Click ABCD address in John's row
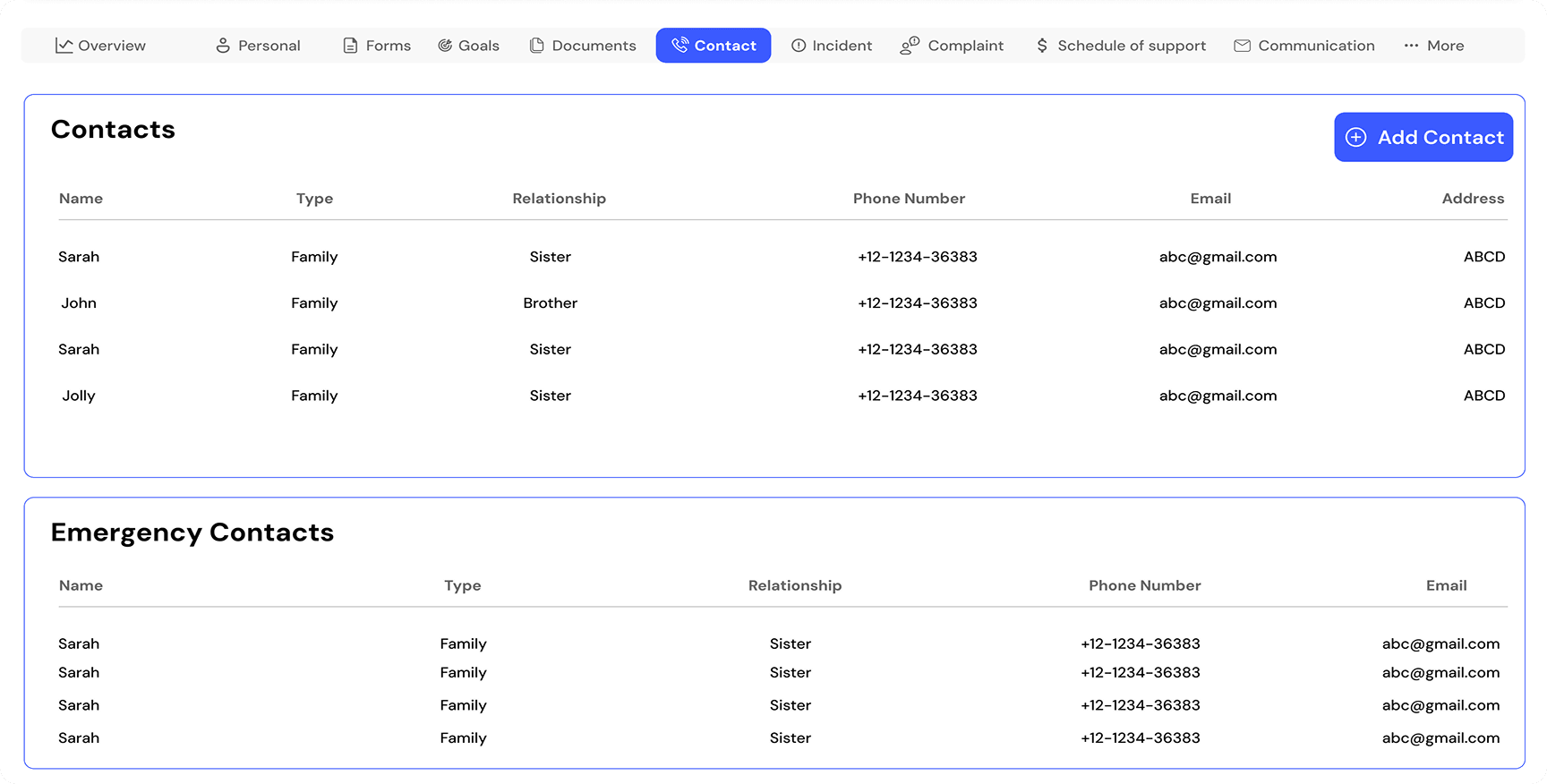The width and height of the screenshot is (1547, 784). [1484, 303]
